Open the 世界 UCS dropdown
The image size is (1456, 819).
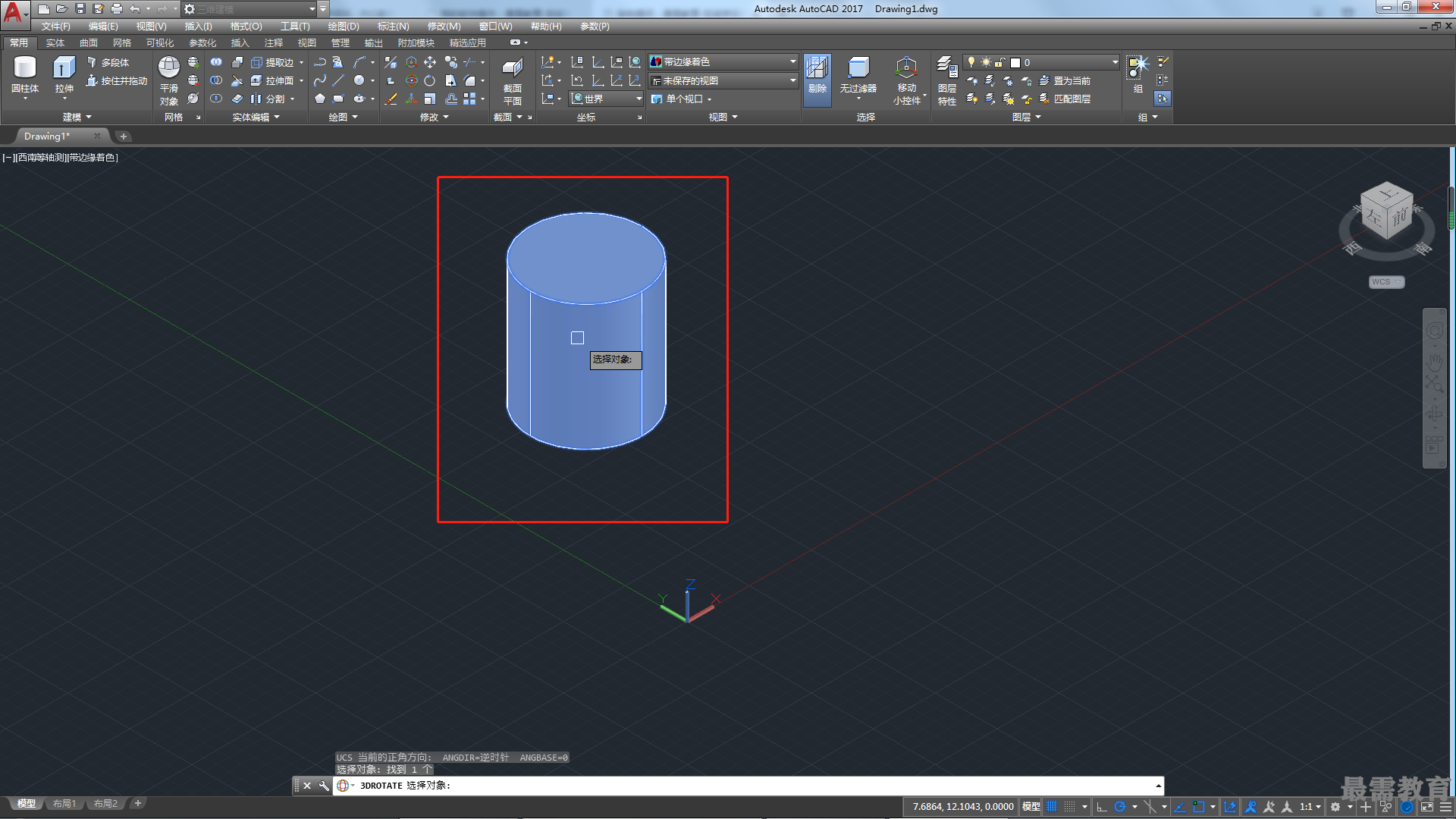click(606, 99)
